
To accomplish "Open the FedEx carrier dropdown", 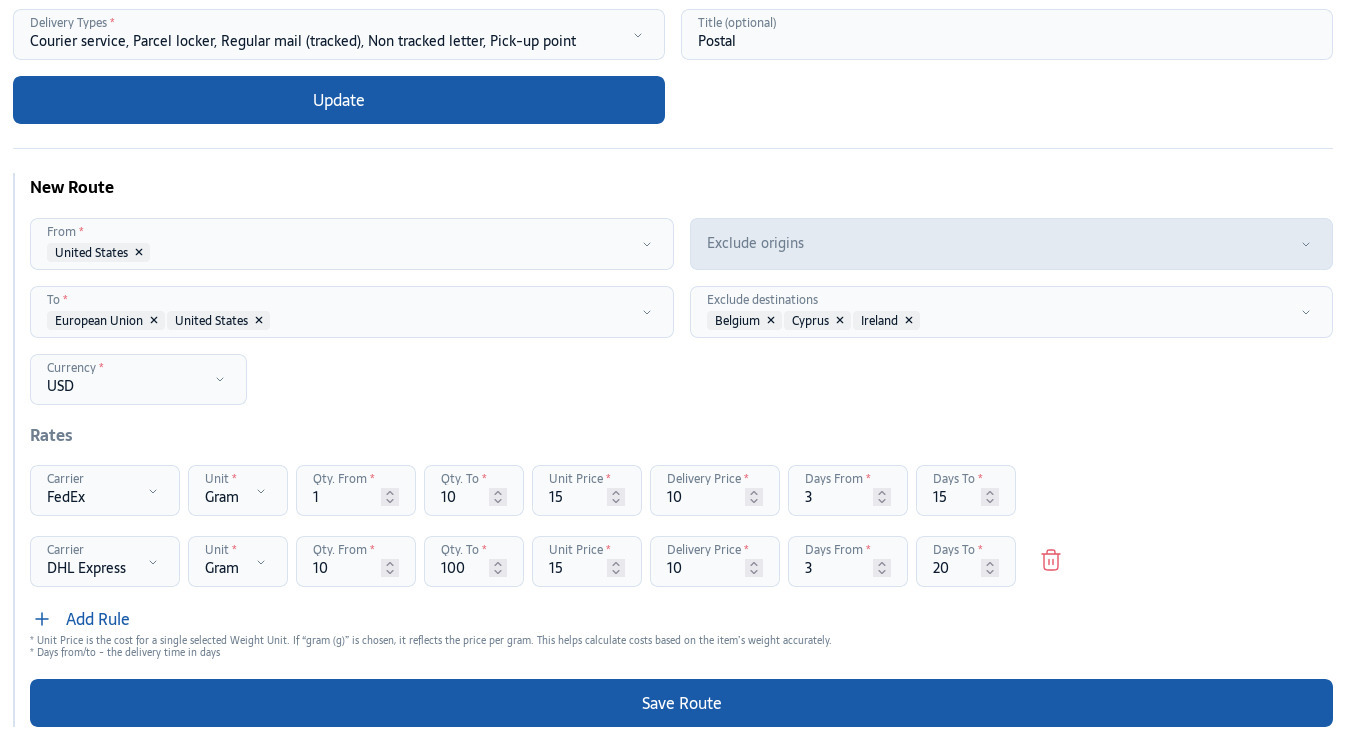I will (105, 491).
